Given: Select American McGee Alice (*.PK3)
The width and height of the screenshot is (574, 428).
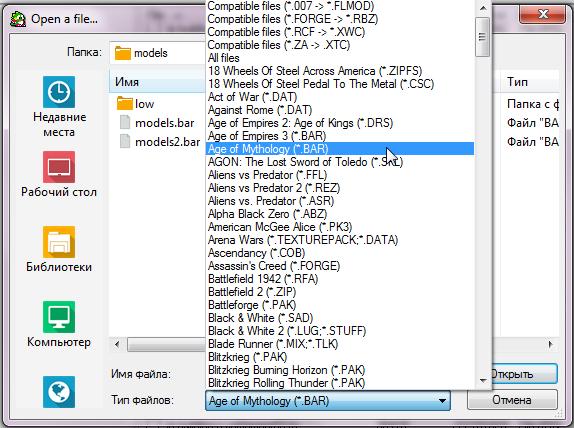Looking at the screenshot, I should tap(340, 227).
